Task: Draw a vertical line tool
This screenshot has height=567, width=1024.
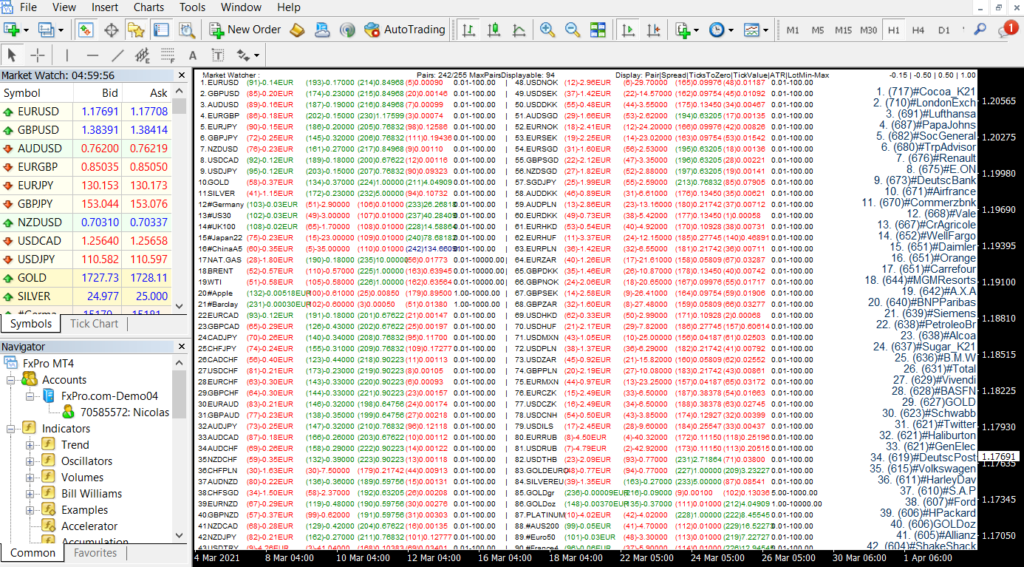Action: (67, 55)
